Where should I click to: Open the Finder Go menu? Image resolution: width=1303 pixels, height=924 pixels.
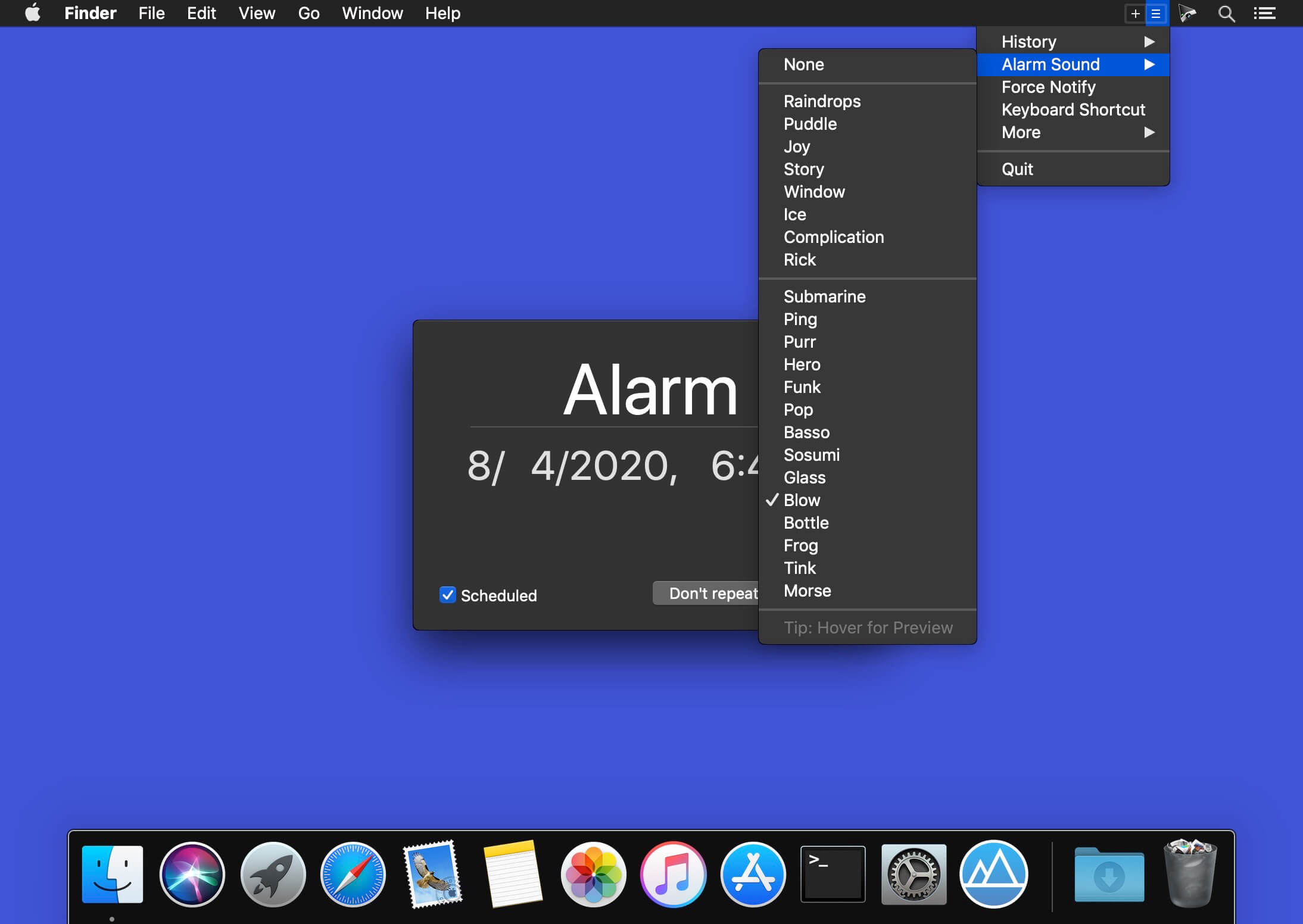(308, 13)
